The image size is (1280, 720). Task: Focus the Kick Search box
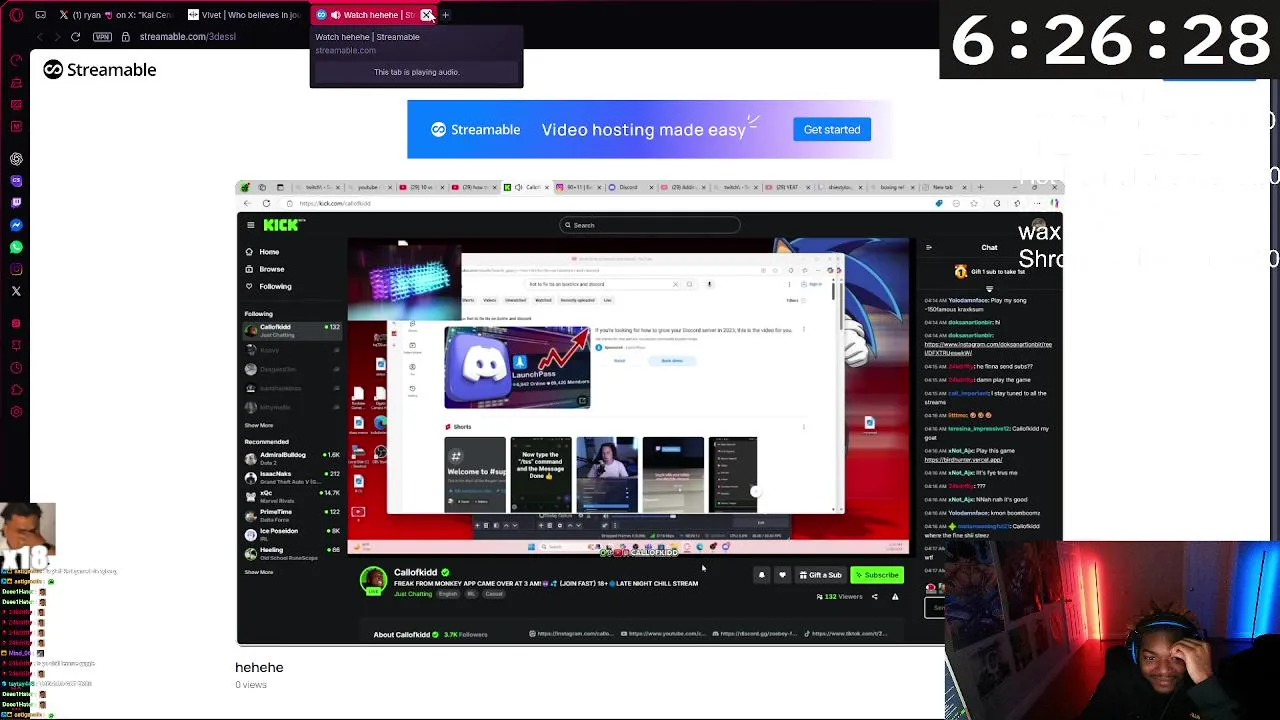[x=650, y=225]
